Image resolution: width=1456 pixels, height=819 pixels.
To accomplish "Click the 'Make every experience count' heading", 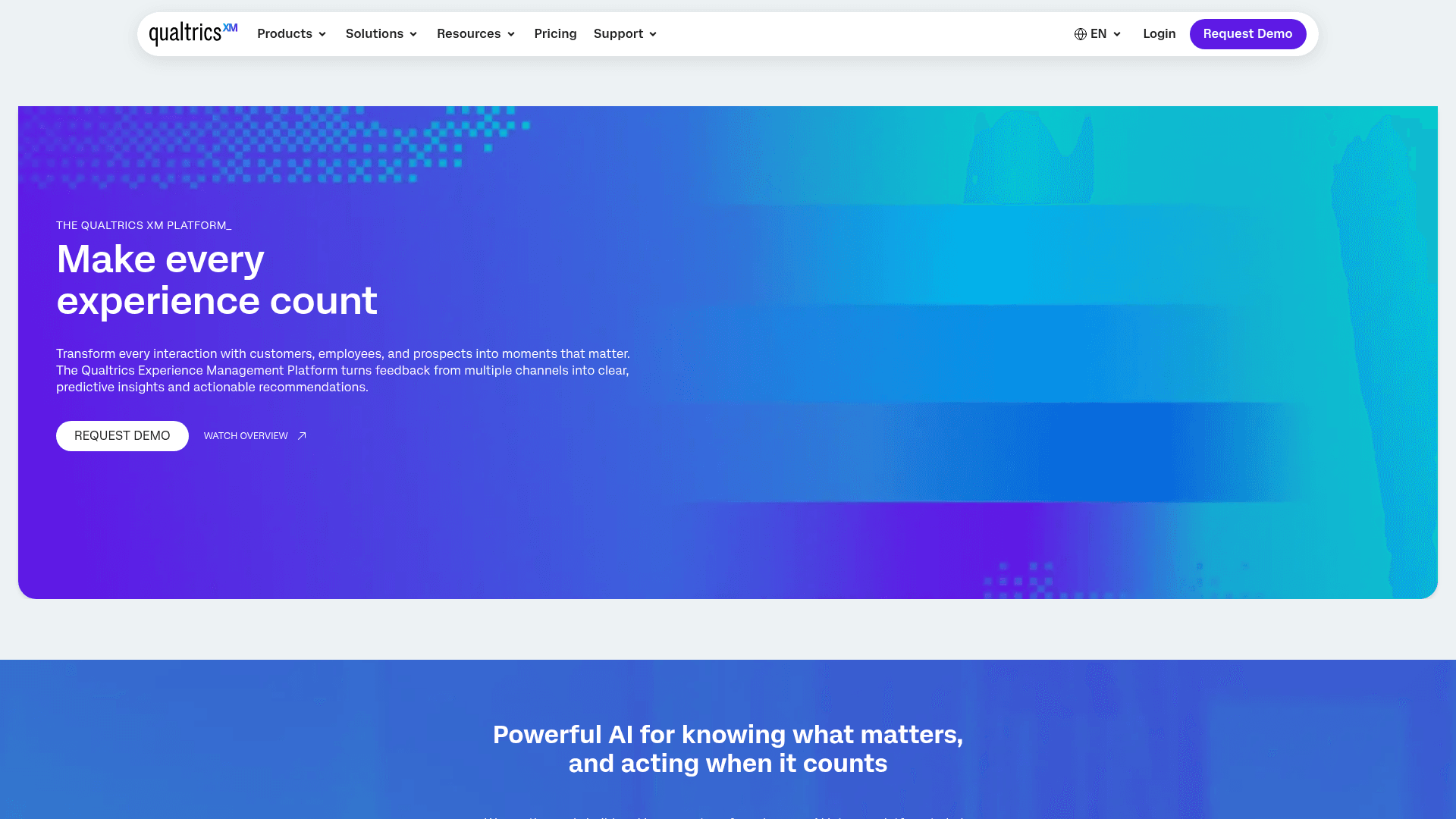I will coord(217,280).
